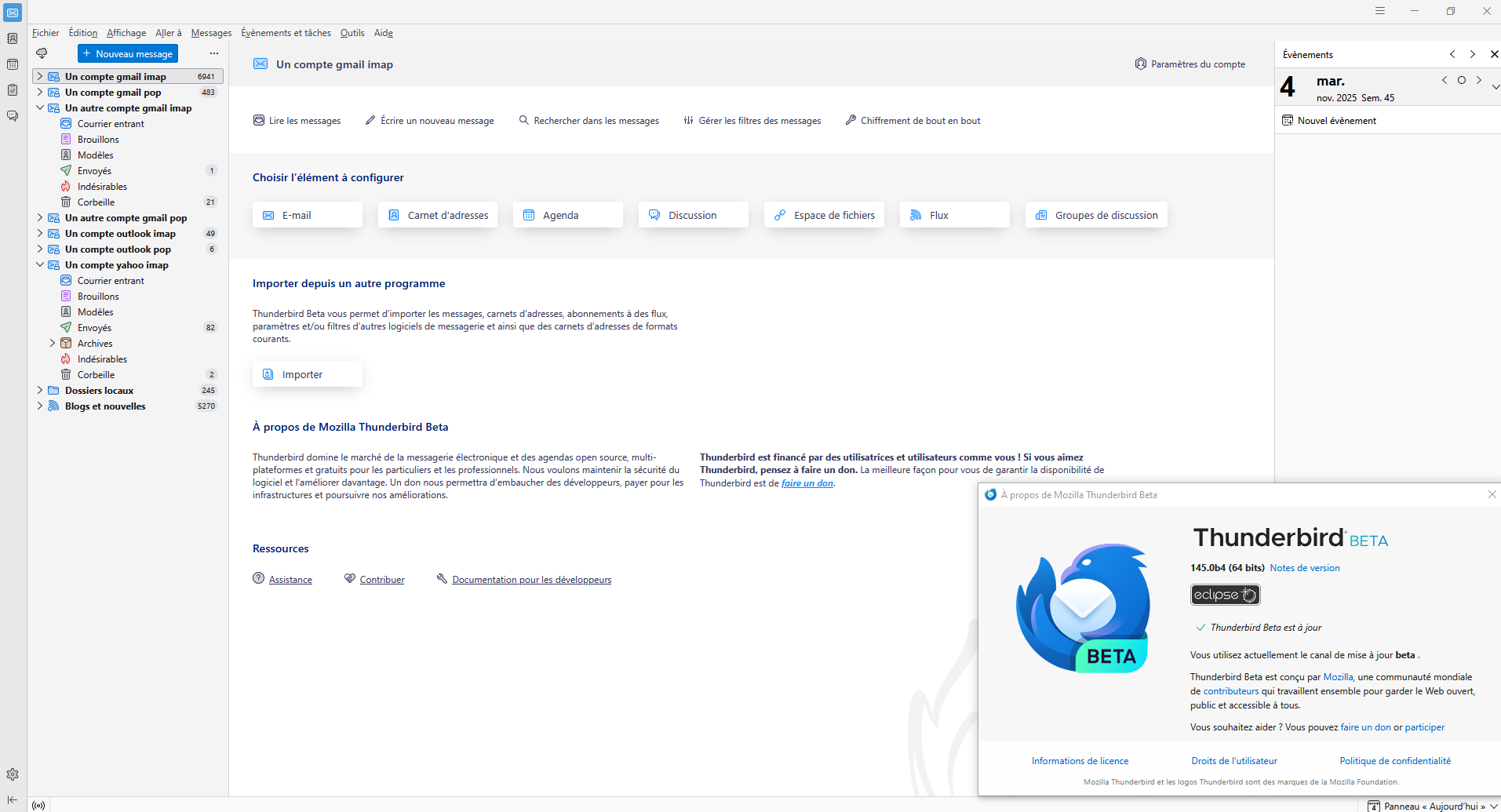Viewport: 1501px width, 812px height.
Task: Click the Lire les messages icon
Action: (259, 120)
